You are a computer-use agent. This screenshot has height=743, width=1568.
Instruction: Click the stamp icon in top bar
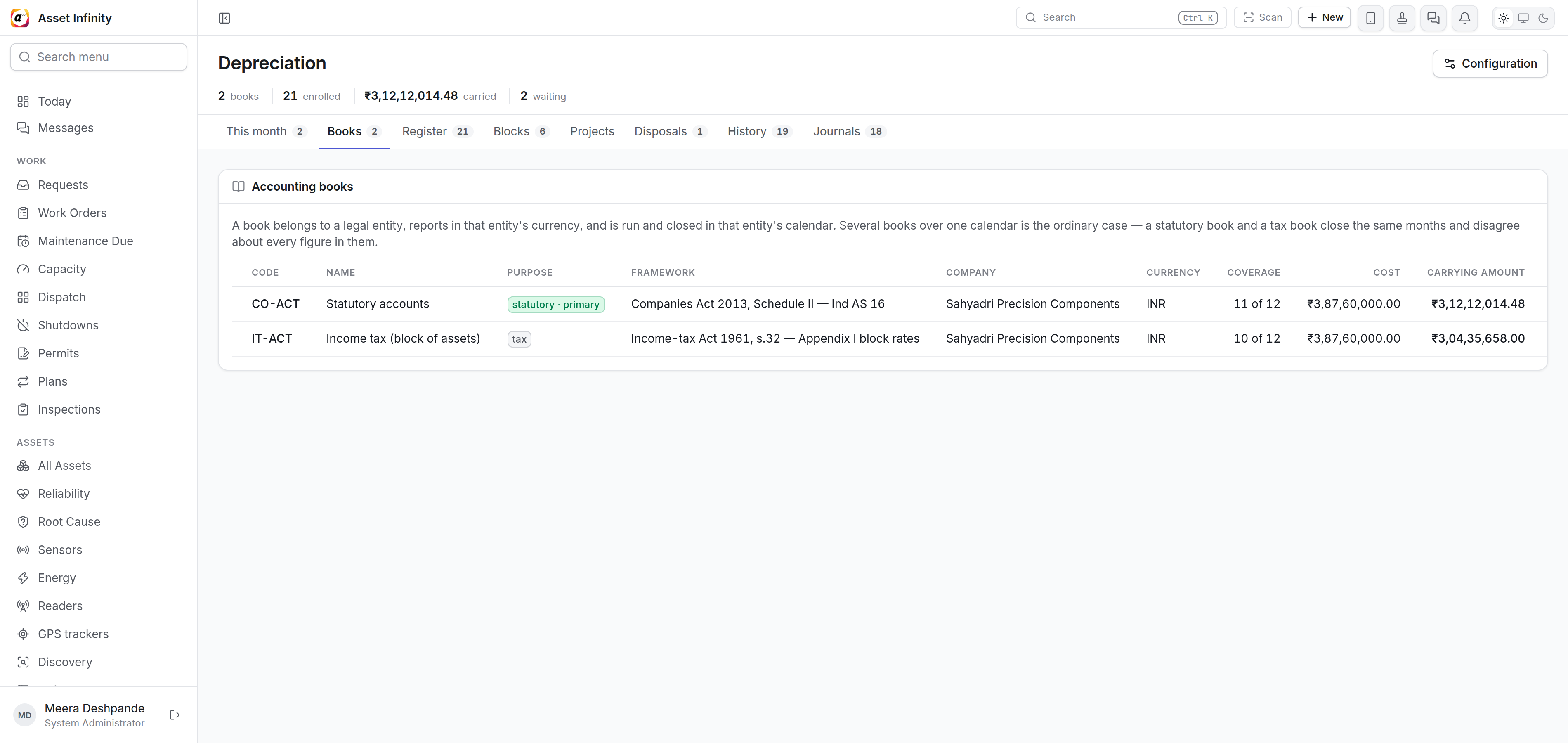pyautogui.click(x=1402, y=18)
